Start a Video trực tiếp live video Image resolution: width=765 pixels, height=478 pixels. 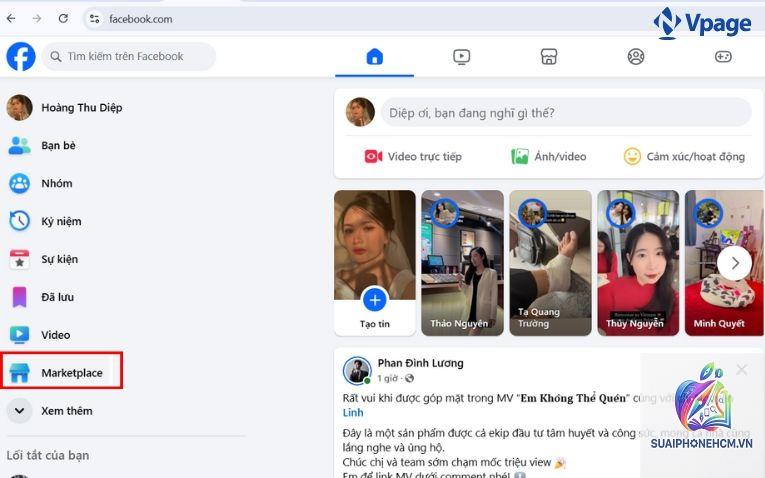coord(413,157)
